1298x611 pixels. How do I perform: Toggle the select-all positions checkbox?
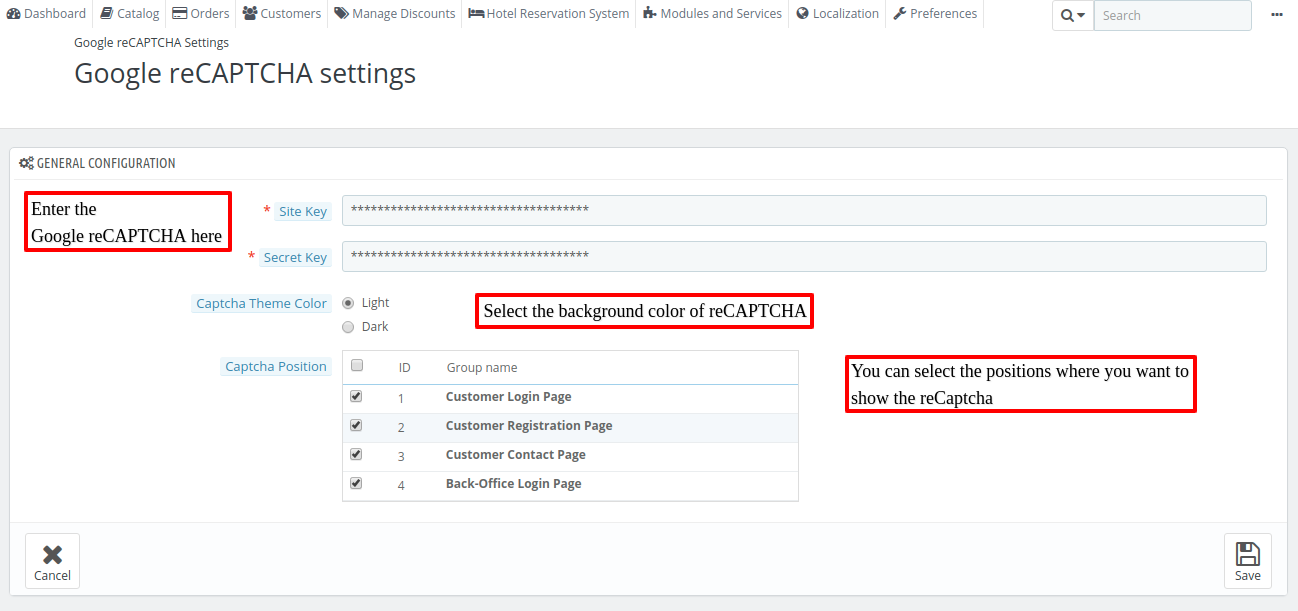pyautogui.click(x=357, y=366)
